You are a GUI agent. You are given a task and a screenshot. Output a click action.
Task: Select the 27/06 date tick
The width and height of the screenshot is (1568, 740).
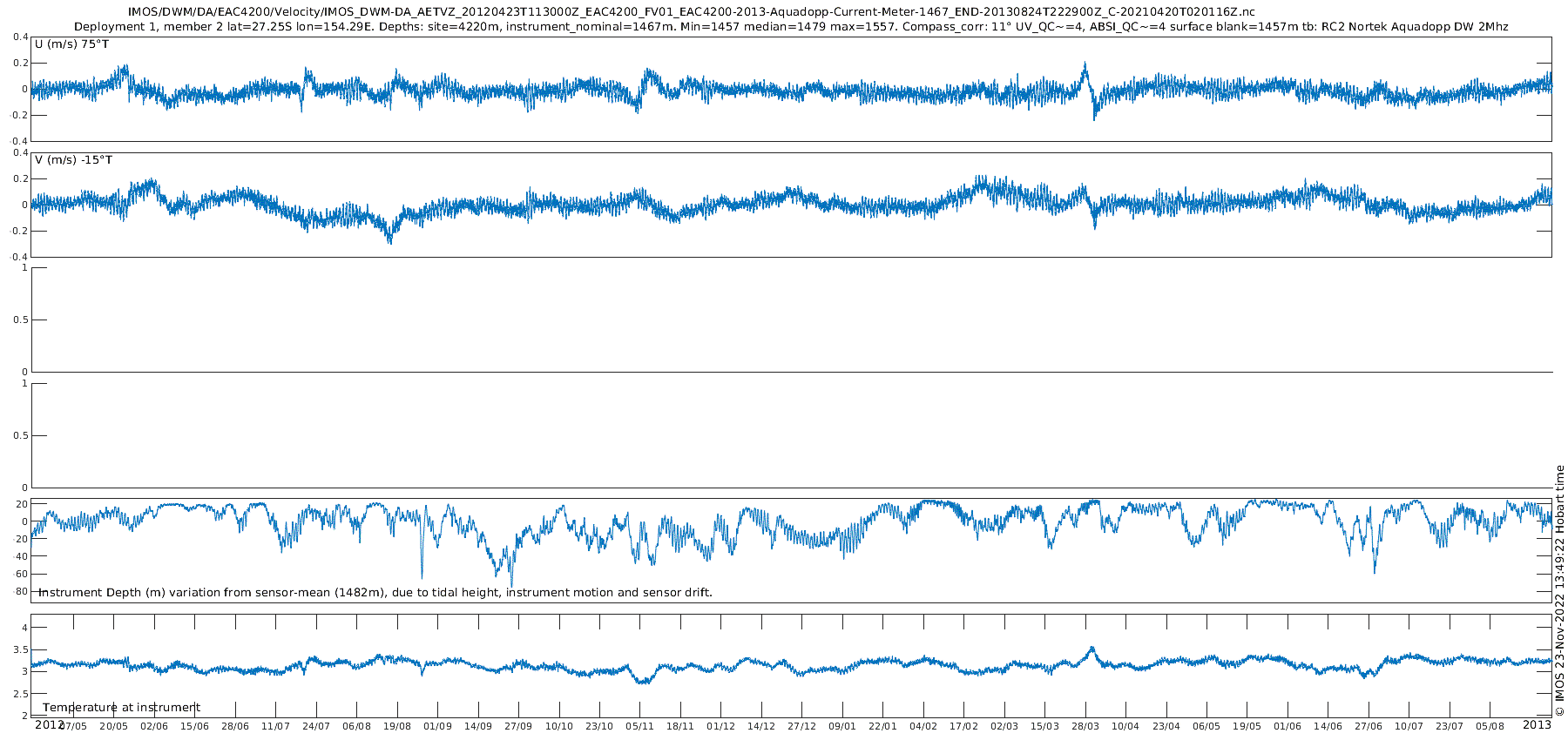tap(1369, 726)
